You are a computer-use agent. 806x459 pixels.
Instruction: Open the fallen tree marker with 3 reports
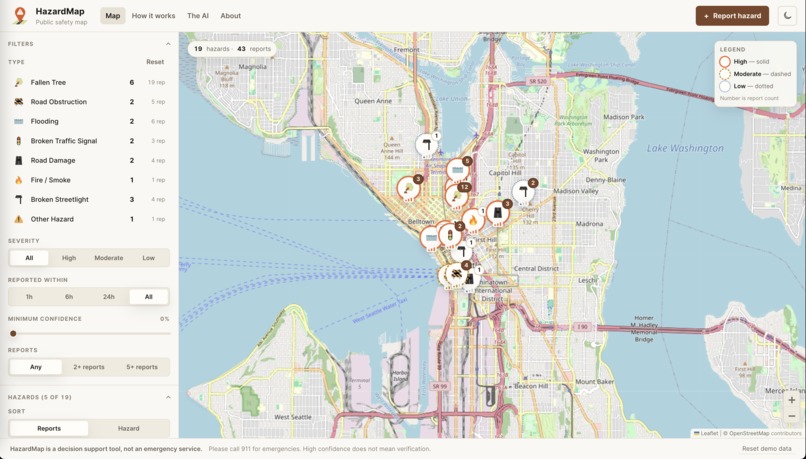(408, 188)
